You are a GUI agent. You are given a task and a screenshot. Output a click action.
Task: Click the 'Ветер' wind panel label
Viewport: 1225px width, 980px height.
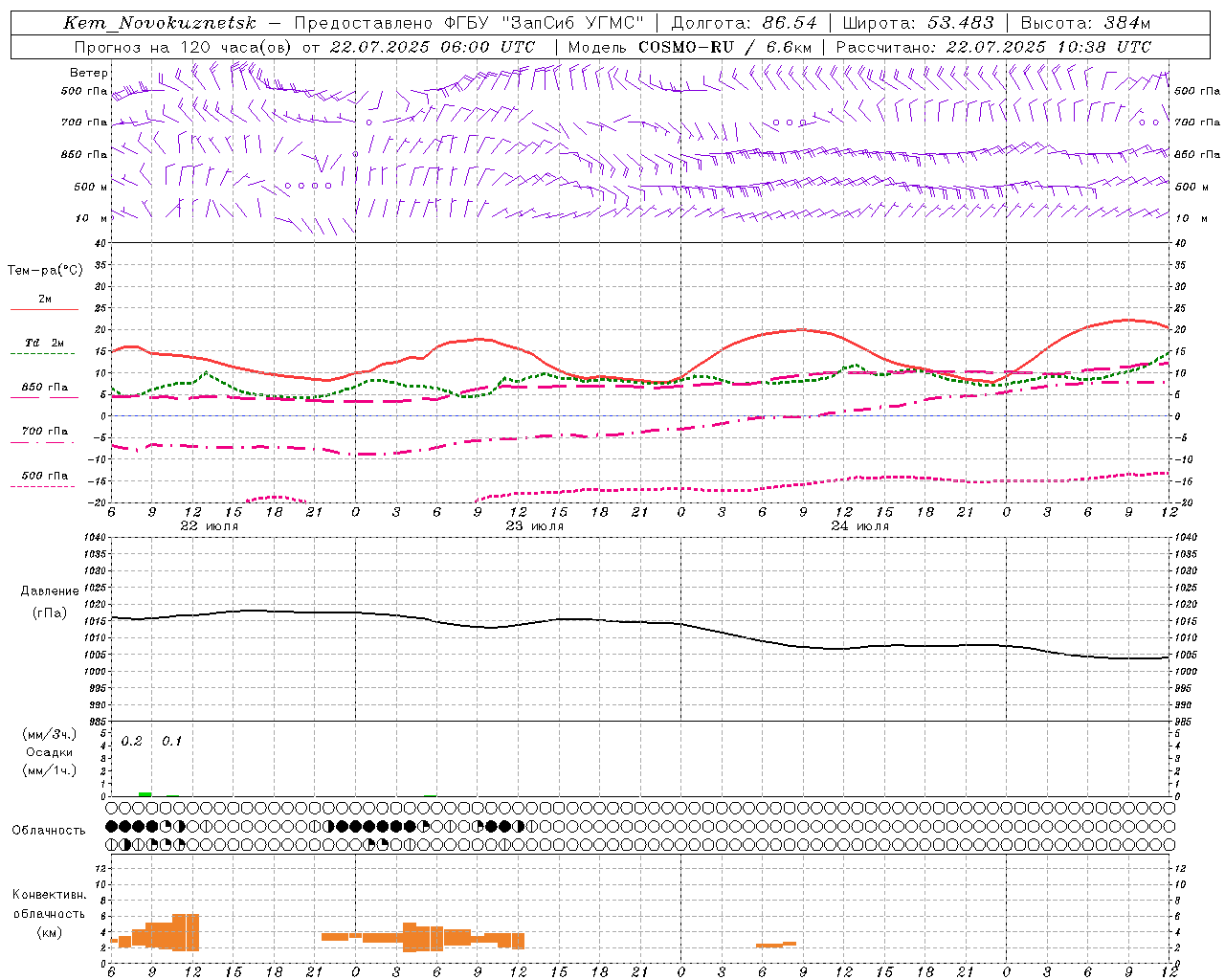(x=89, y=73)
